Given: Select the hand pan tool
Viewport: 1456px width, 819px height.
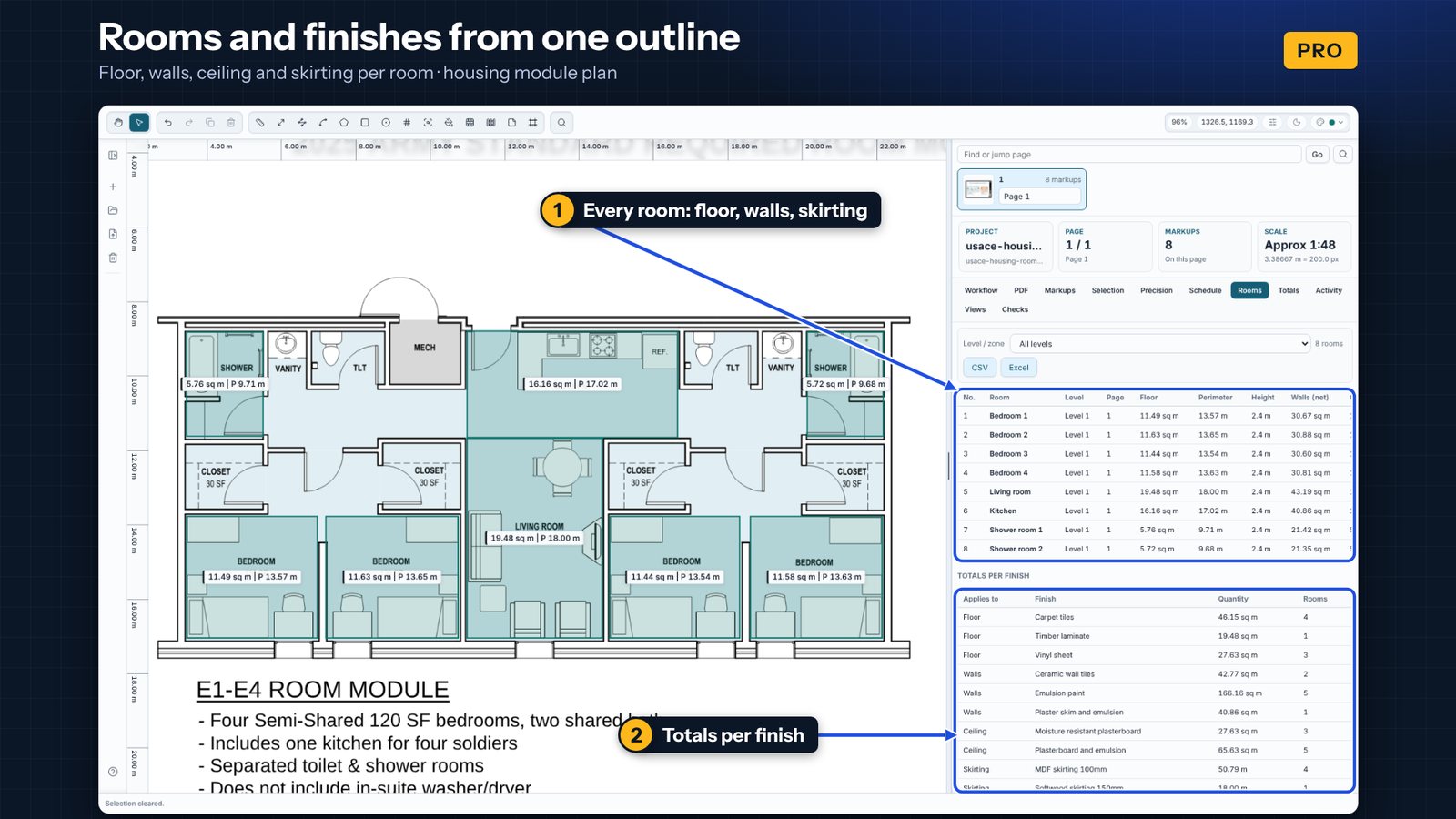Looking at the screenshot, I should click(x=118, y=123).
